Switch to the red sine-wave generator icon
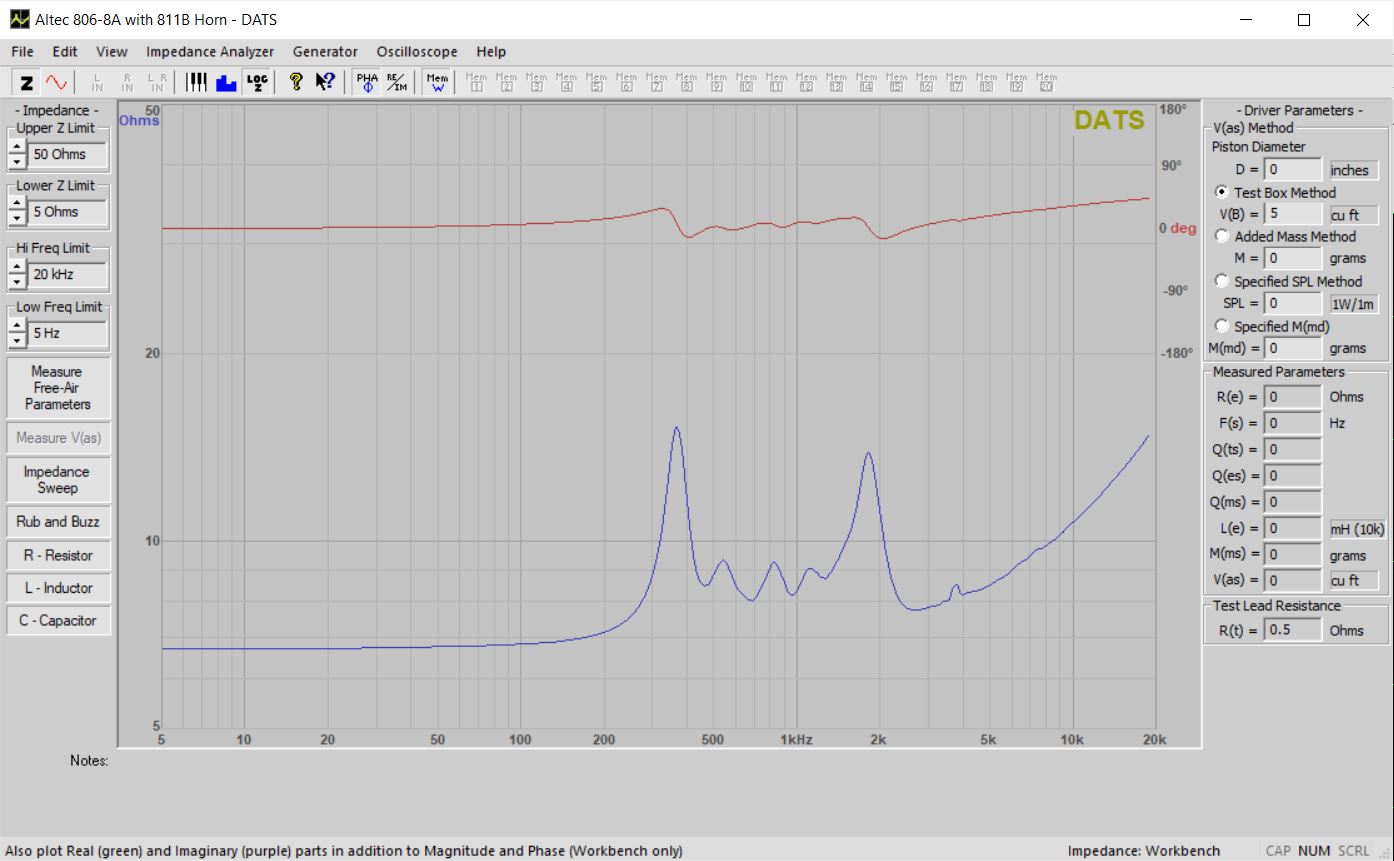1394x861 pixels. (55, 82)
